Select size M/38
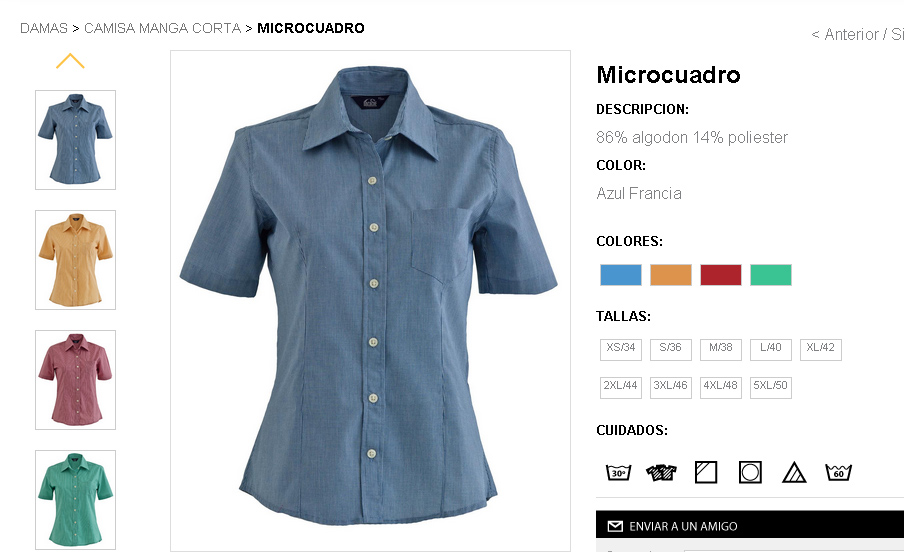 (x=721, y=350)
